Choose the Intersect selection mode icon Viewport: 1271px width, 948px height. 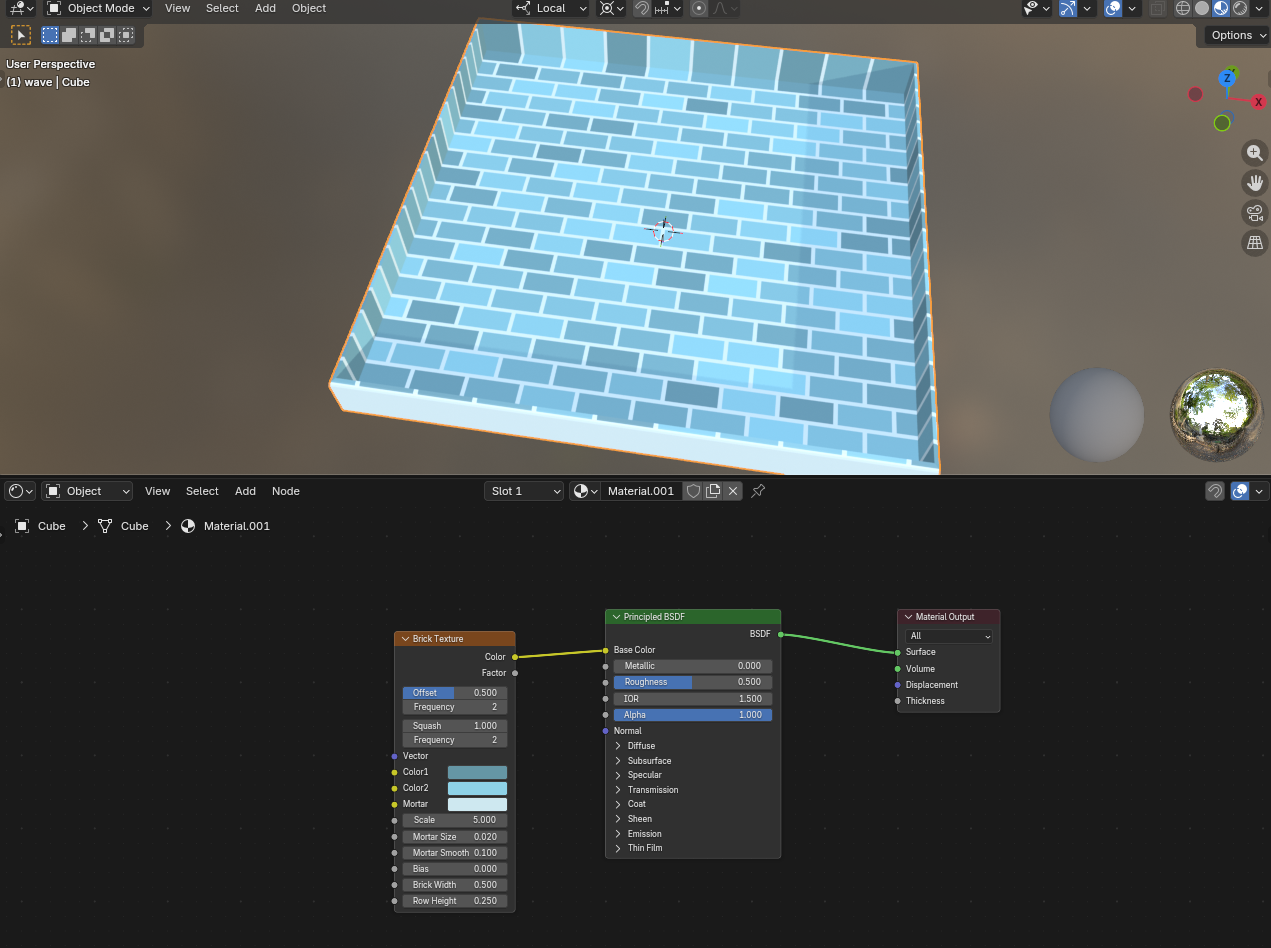126,35
